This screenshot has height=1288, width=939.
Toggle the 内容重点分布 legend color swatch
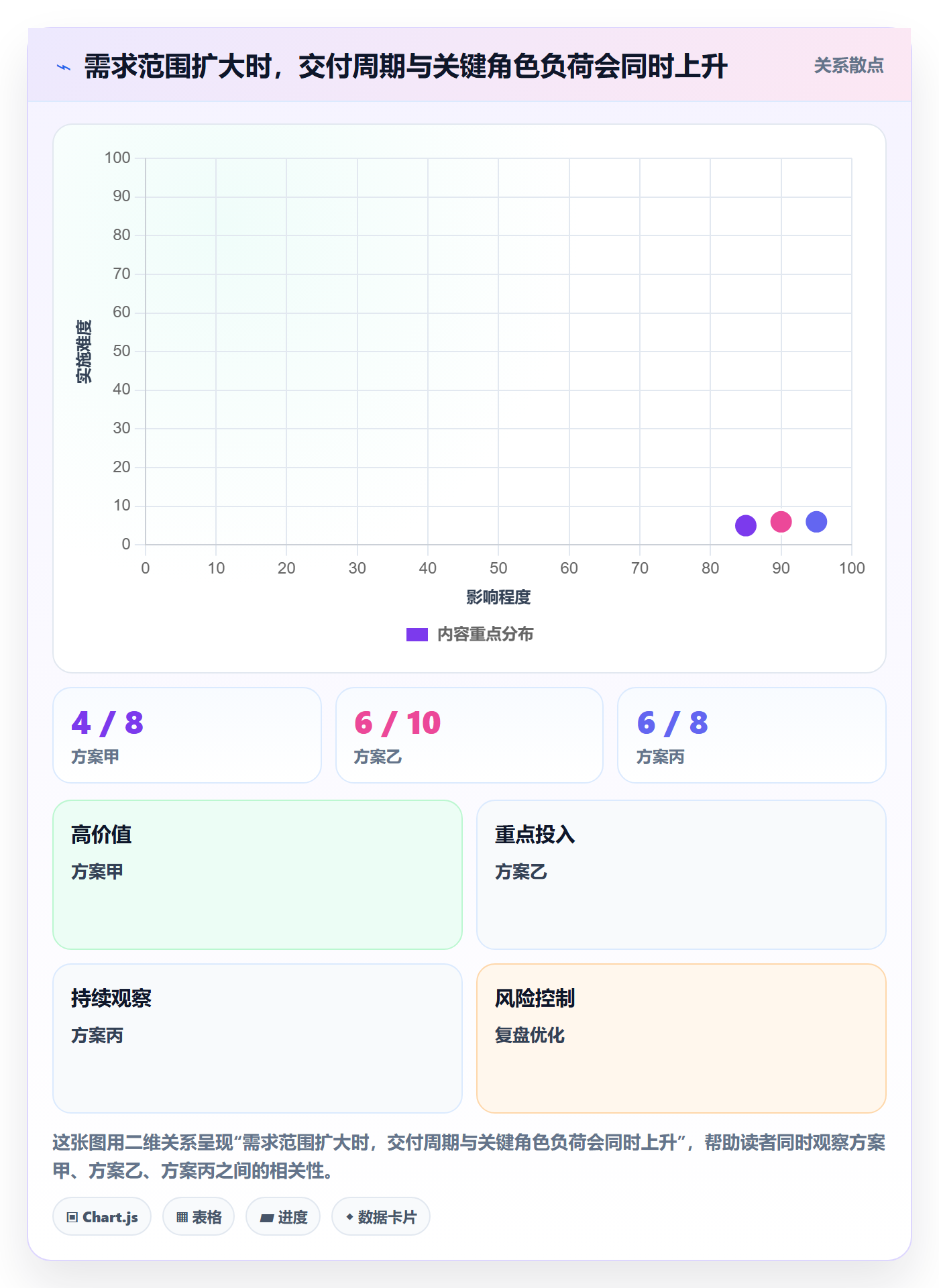pos(417,635)
